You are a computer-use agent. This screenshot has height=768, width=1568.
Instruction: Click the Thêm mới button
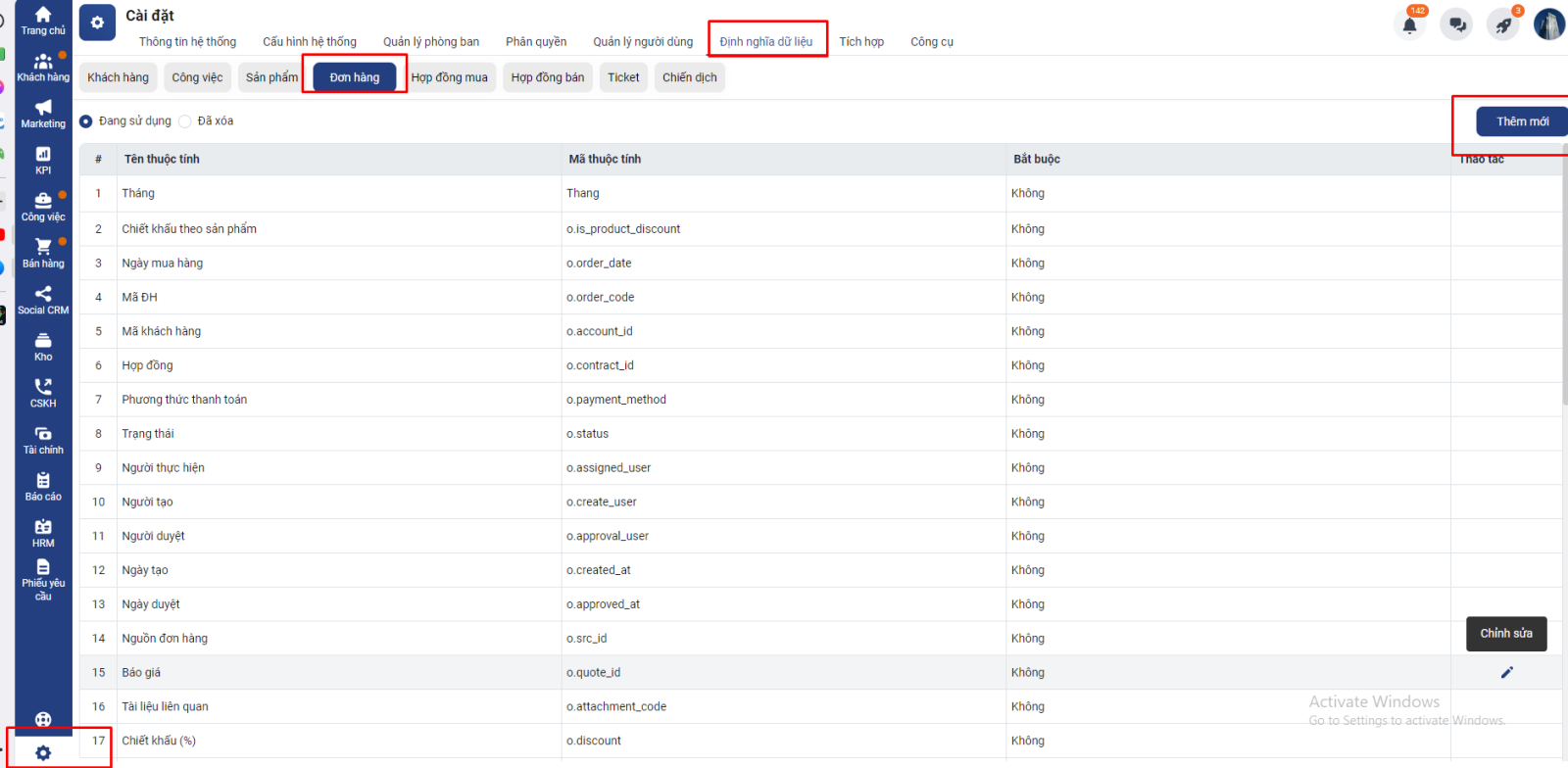pos(1522,121)
